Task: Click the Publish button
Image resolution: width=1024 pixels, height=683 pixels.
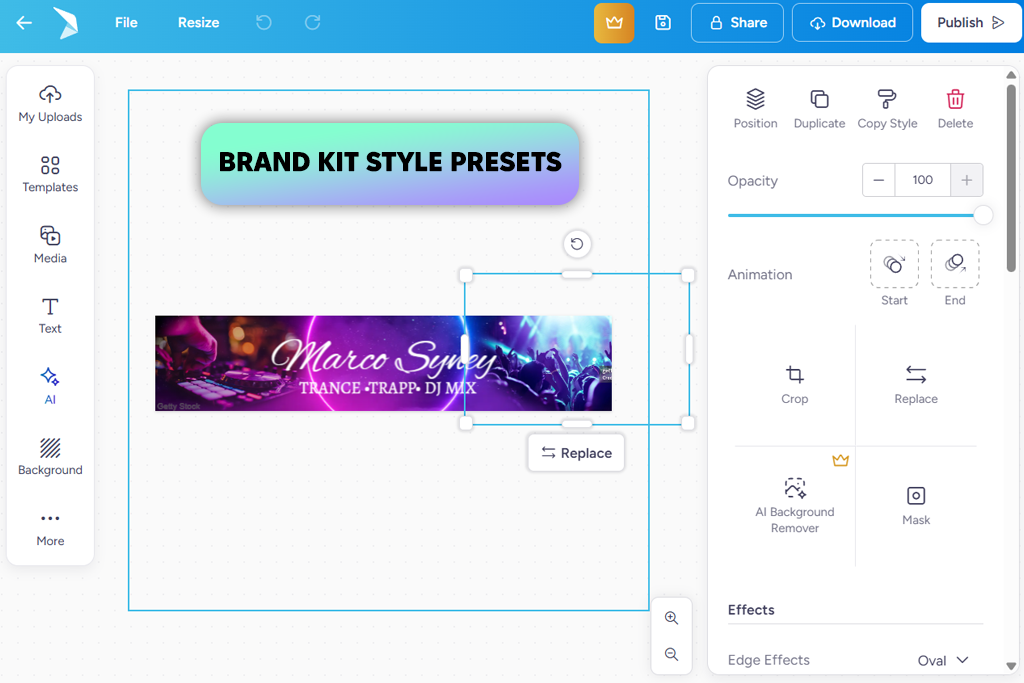Action: click(970, 23)
